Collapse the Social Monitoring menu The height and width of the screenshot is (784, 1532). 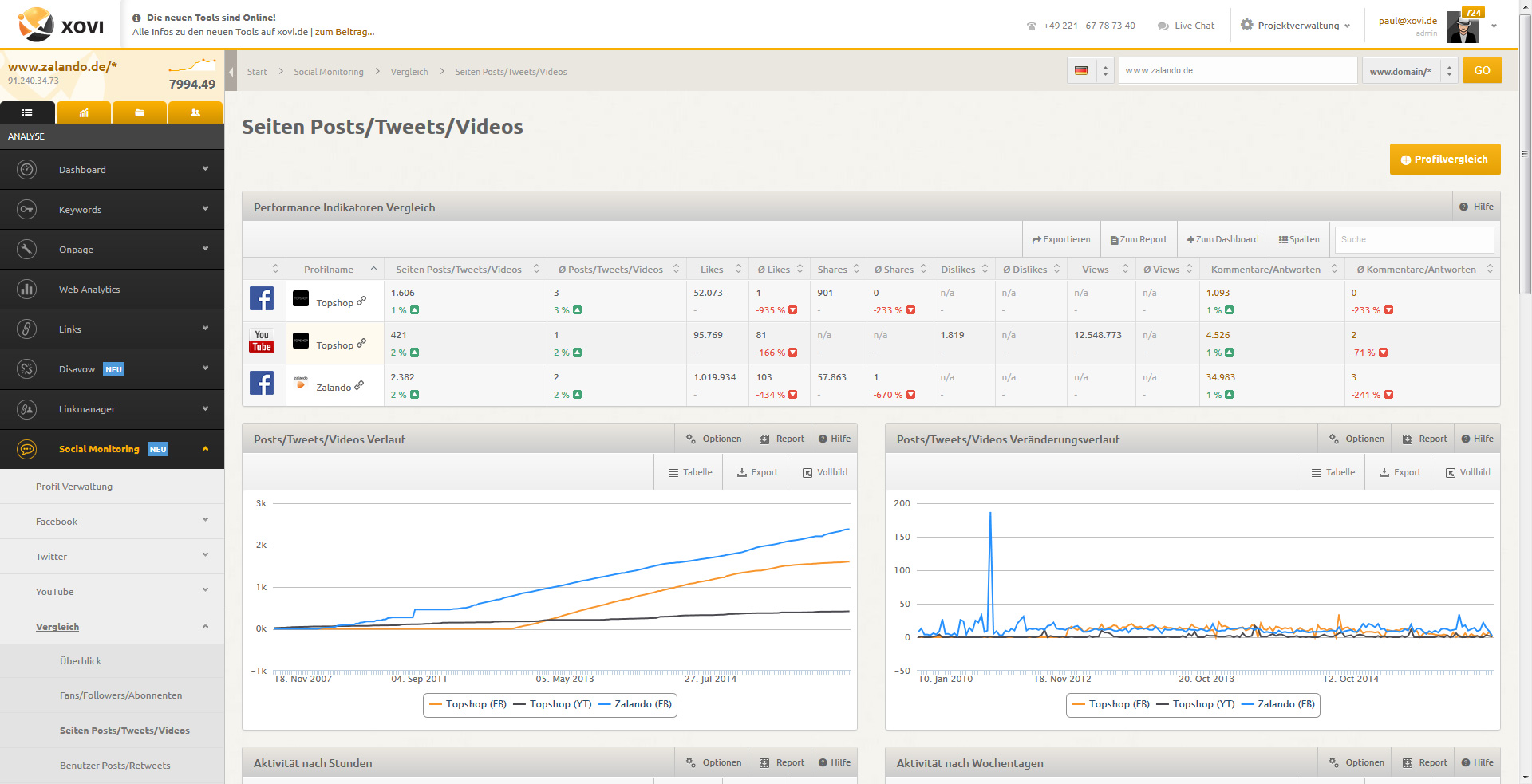pyautogui.click(x=112, y=449)
